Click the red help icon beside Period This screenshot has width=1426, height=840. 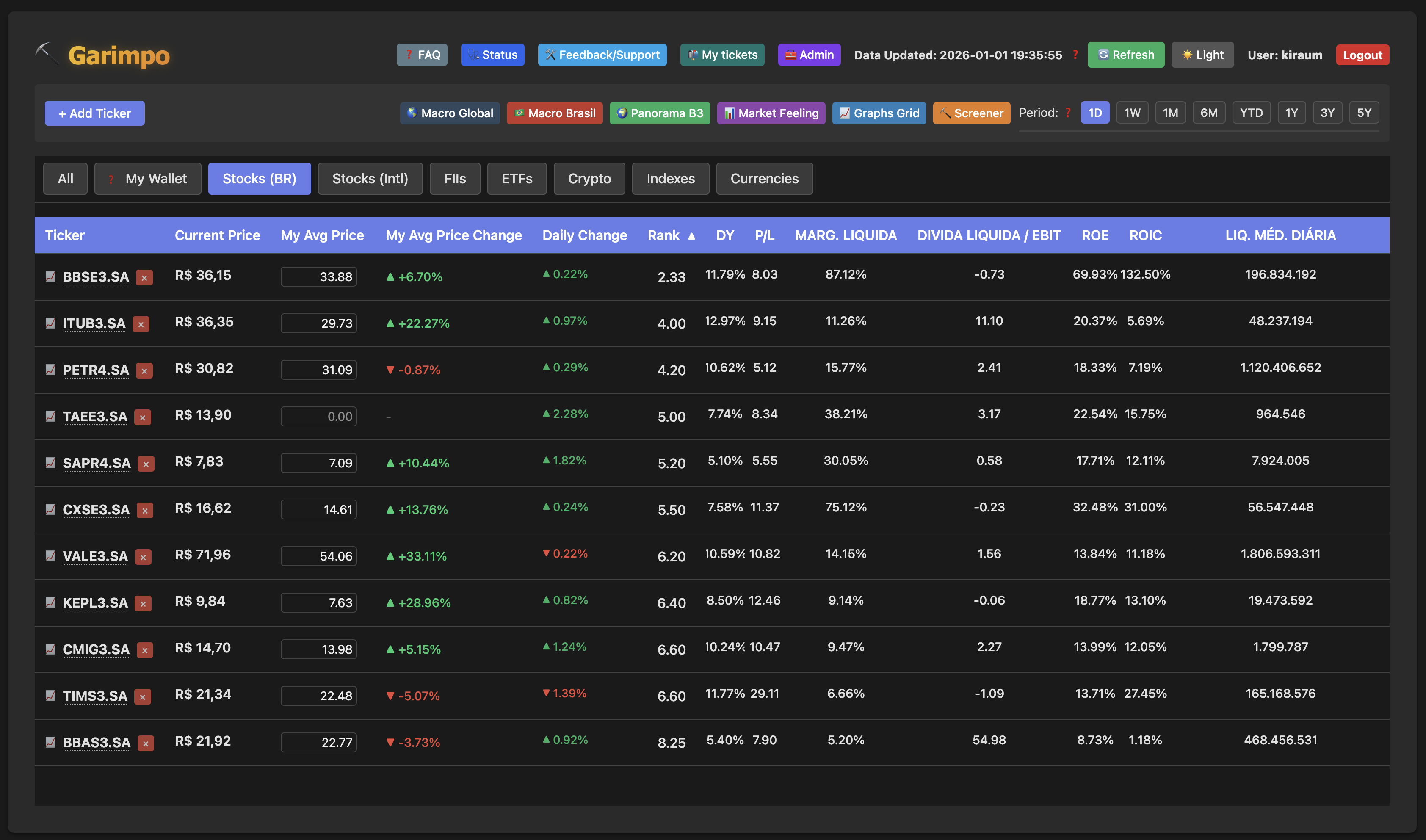point(1068,113)
